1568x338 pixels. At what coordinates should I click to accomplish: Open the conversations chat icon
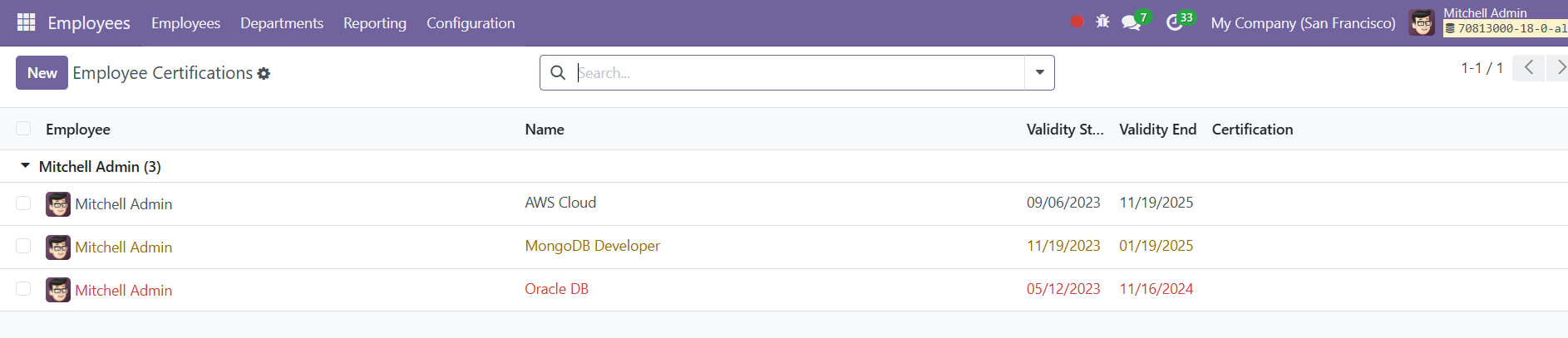(1131, 22)
